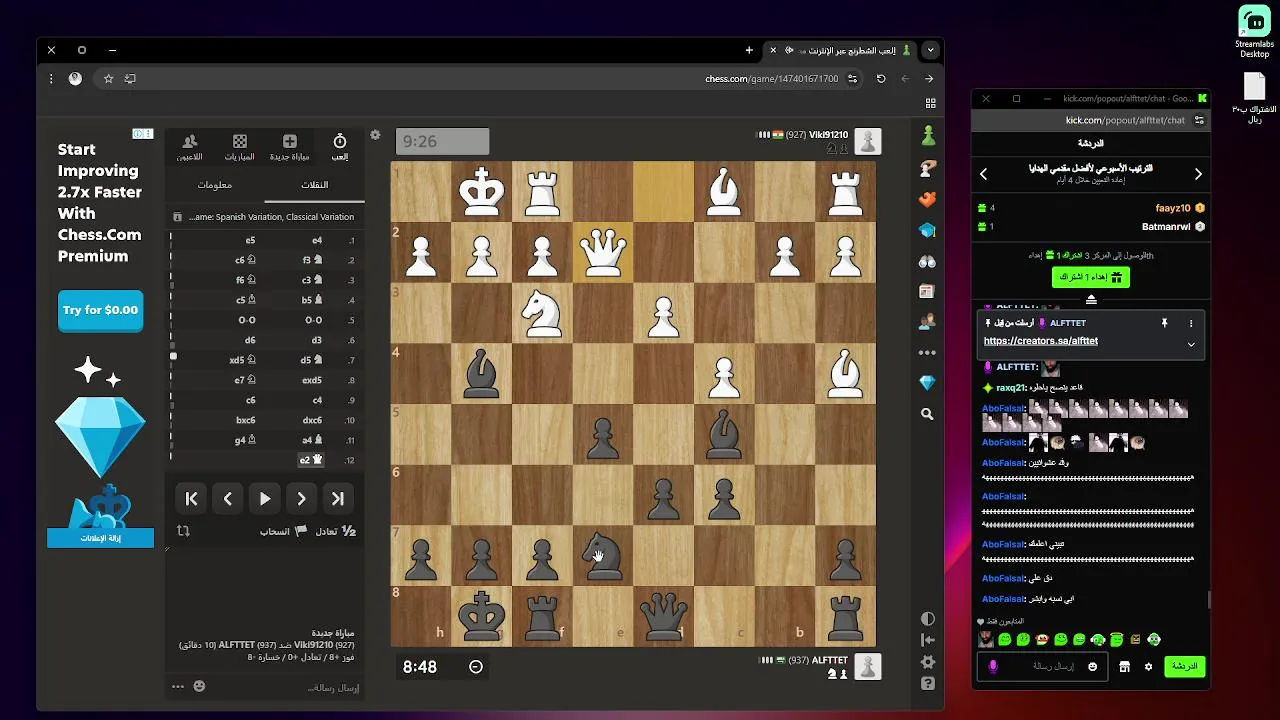Select the Info (معلومات) sub-tab
1280x720 pixels.
[x=215, y=185]
